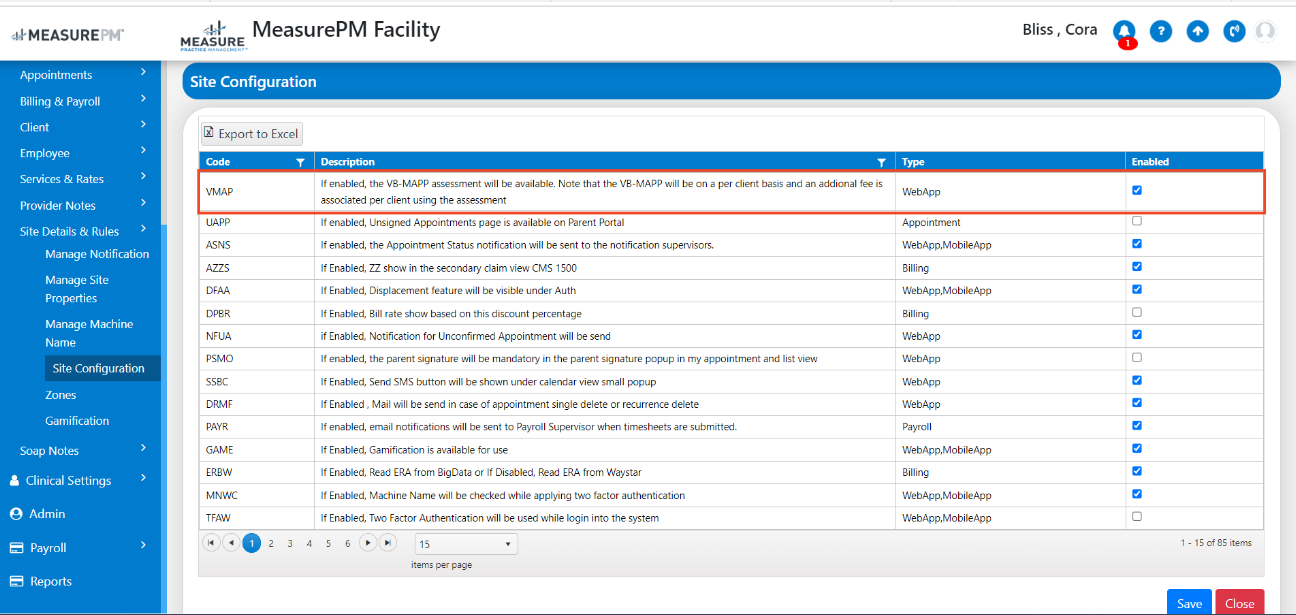The width and height of the screenshot is (1296, 615).
Task: Open filter icon on Code column
Action: 300,162
